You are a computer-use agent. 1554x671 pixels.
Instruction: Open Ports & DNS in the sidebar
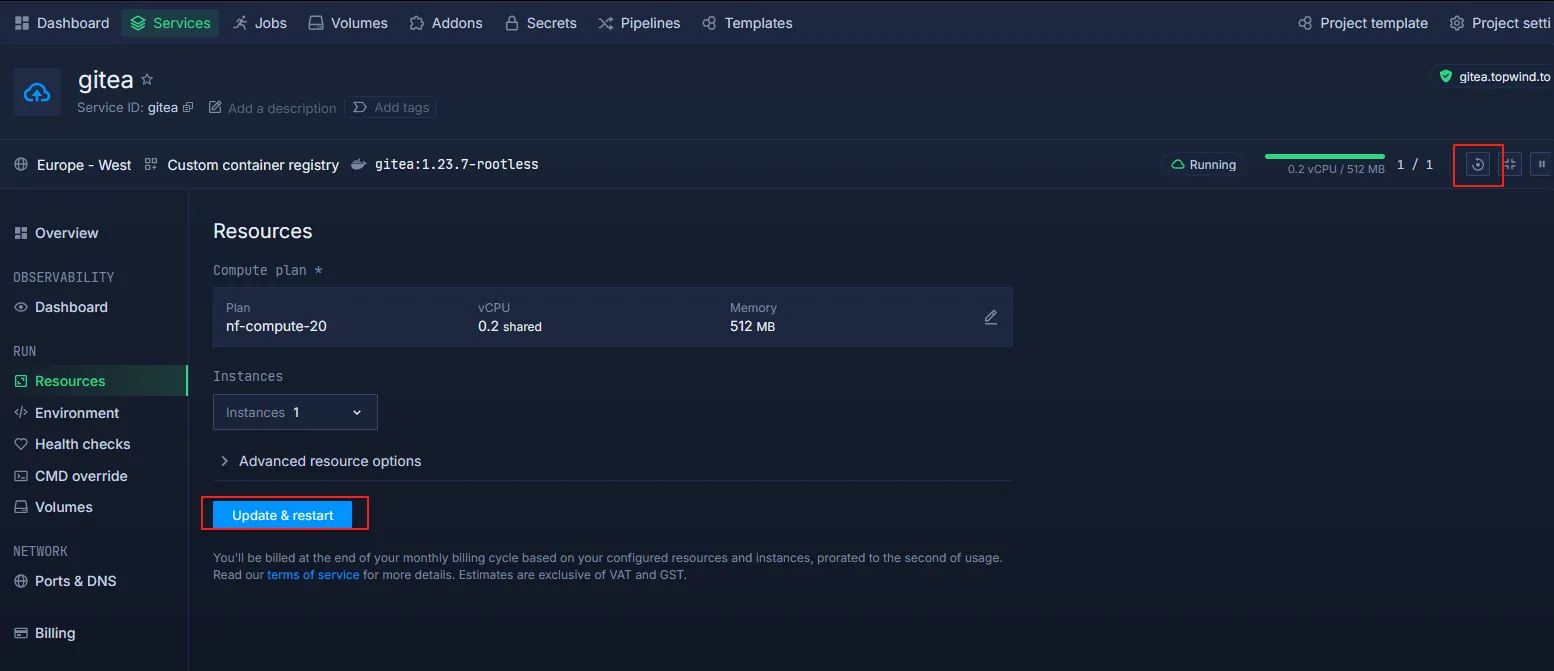point(65,581)
